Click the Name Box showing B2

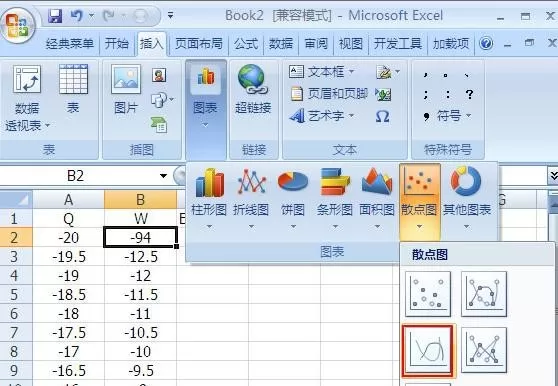[75, 176]
